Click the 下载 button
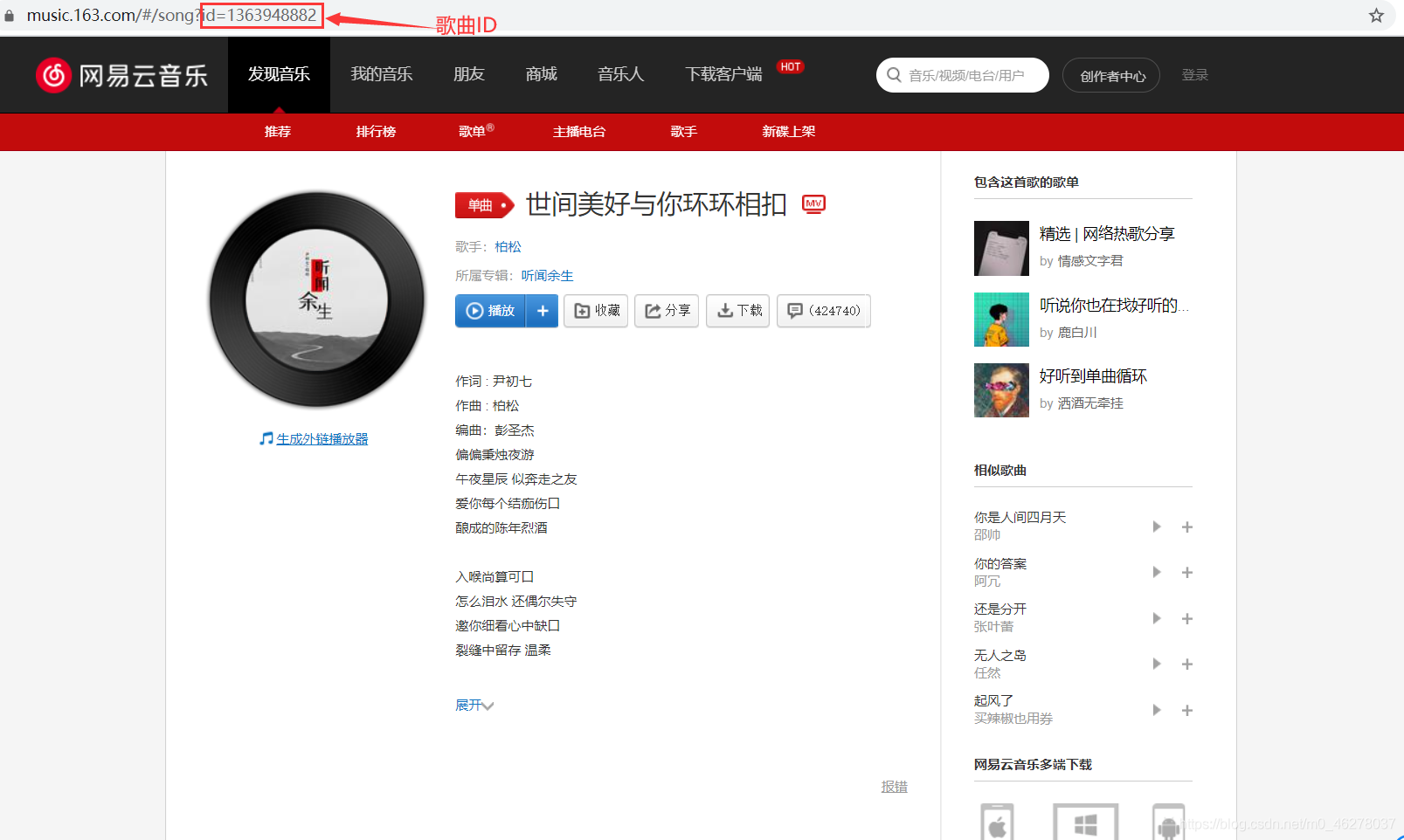Image resolution: width=1404 pixels, height=840 pixels. [x=738, y=311]
